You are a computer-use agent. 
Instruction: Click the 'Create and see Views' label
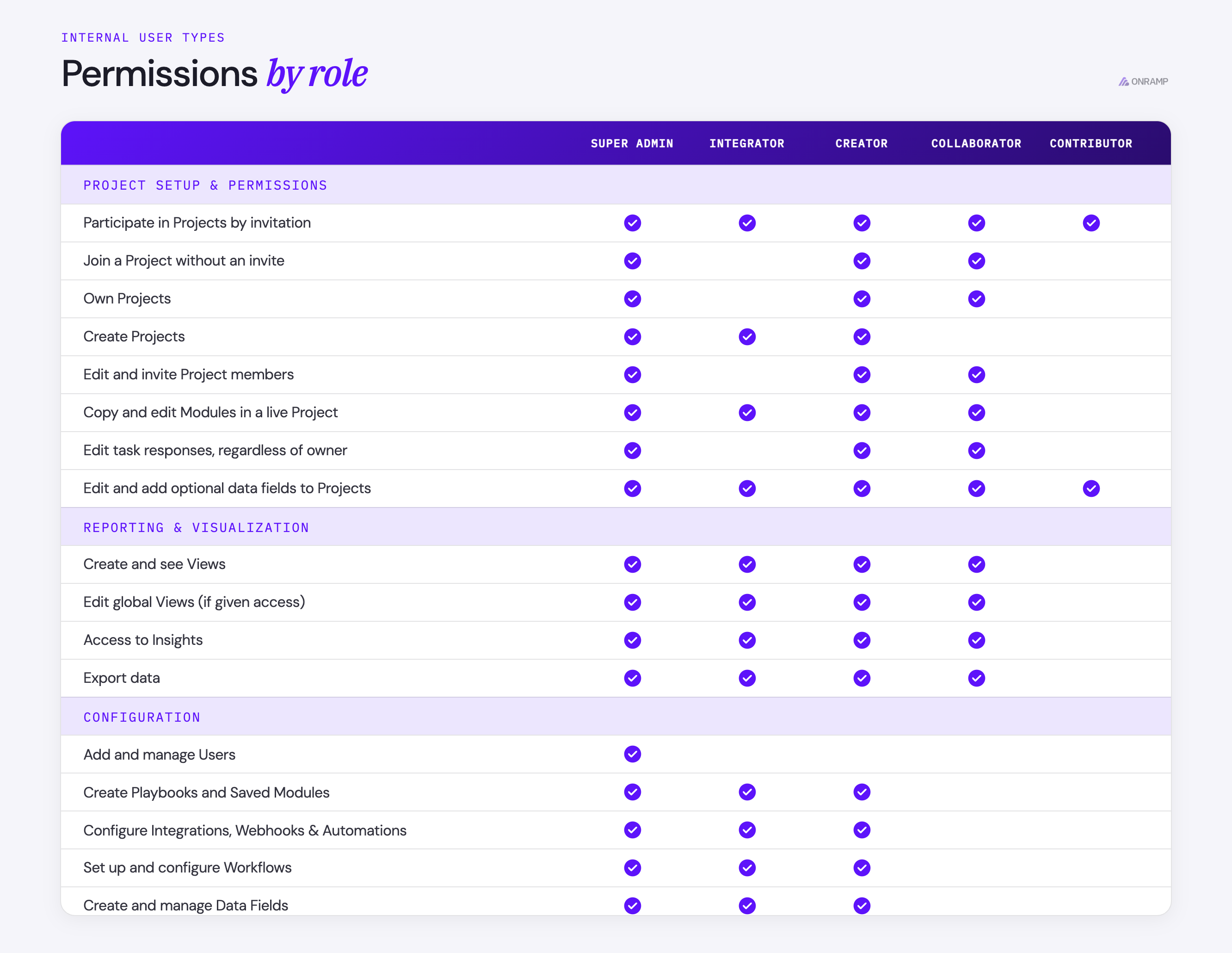tap(154, 564)
